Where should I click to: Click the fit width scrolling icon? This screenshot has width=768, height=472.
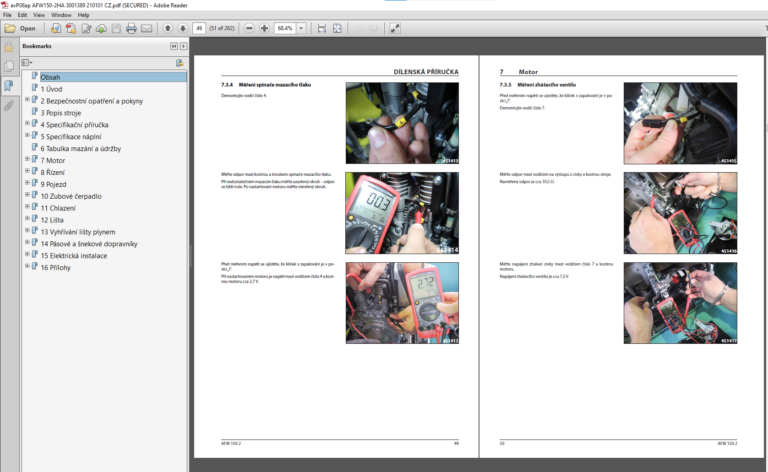[322, 28]
